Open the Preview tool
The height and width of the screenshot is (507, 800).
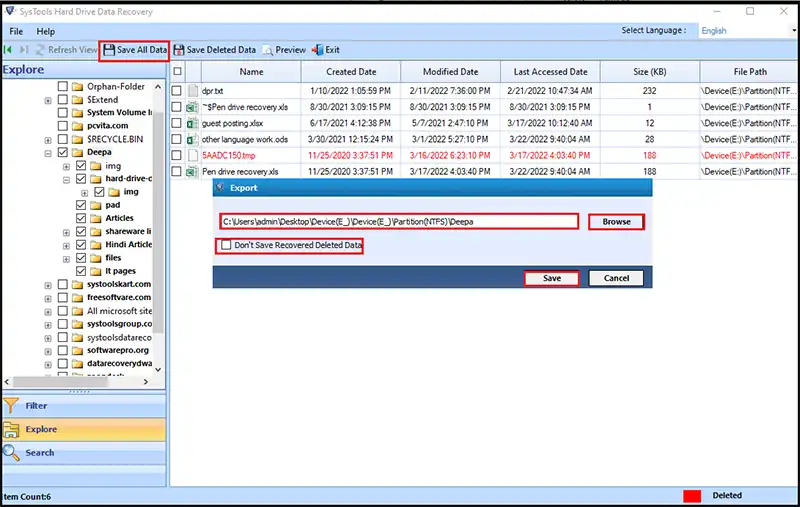click(x=285, y=50)
